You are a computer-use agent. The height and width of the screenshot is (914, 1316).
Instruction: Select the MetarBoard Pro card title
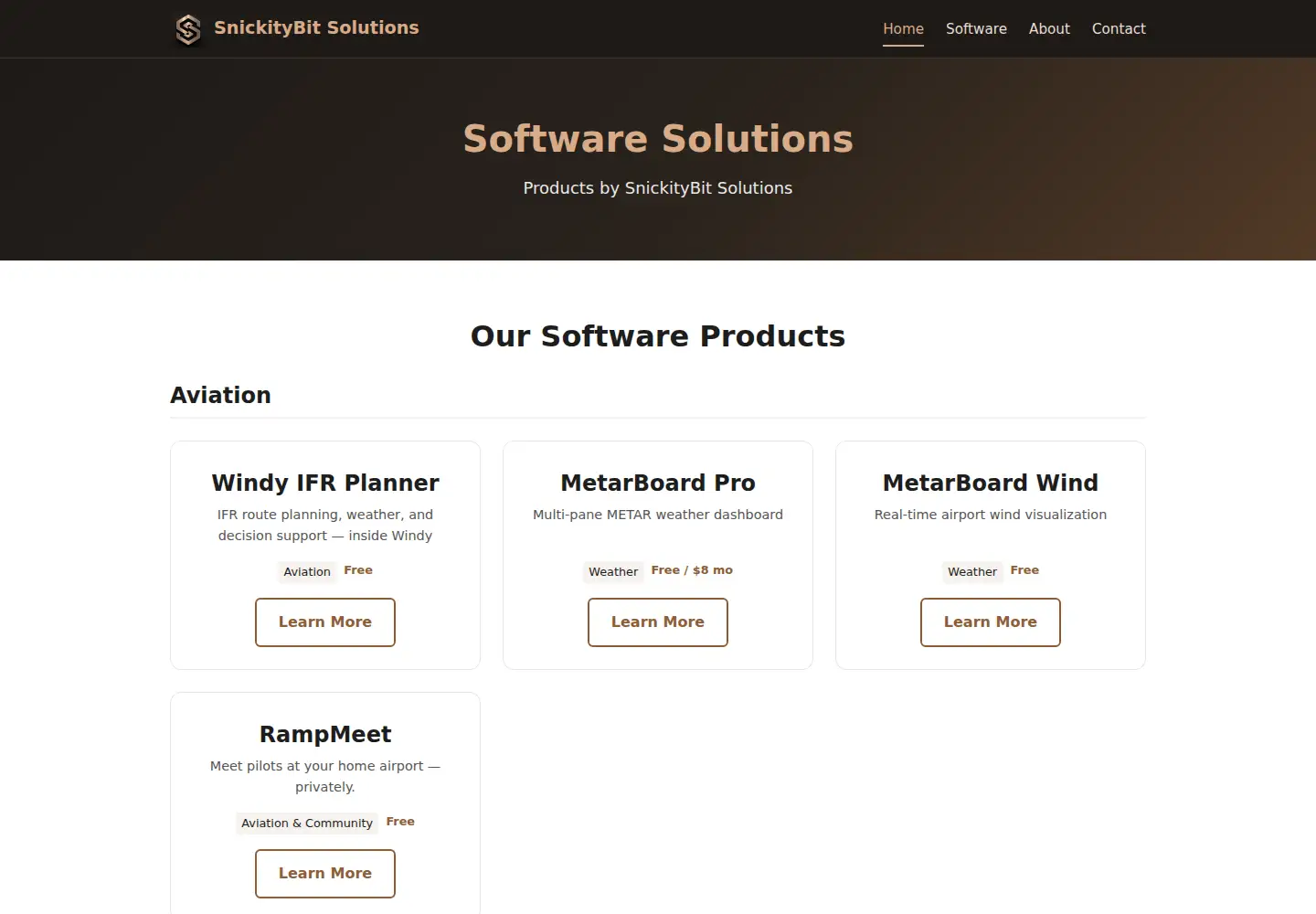(658, 483)
